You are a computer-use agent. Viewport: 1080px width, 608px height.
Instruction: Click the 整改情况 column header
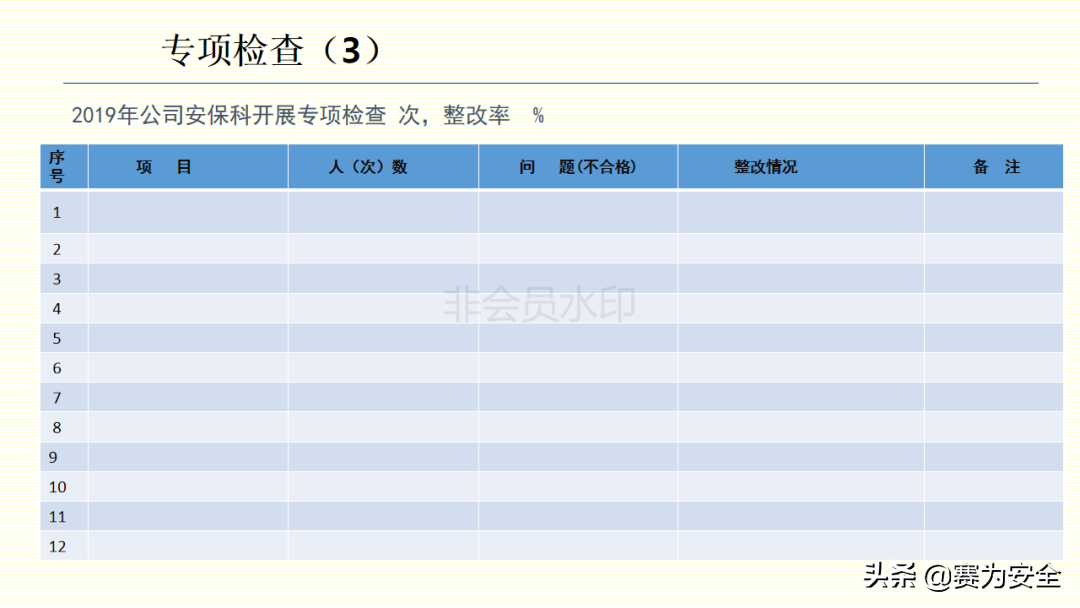coord(801,167)
